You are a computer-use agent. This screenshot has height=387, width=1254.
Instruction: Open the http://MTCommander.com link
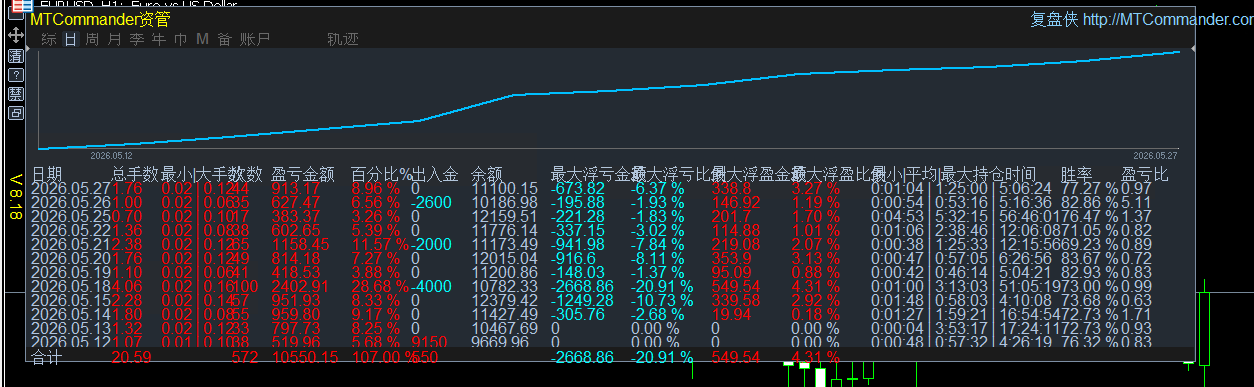pyautogui.click(x=1168, y=19)
